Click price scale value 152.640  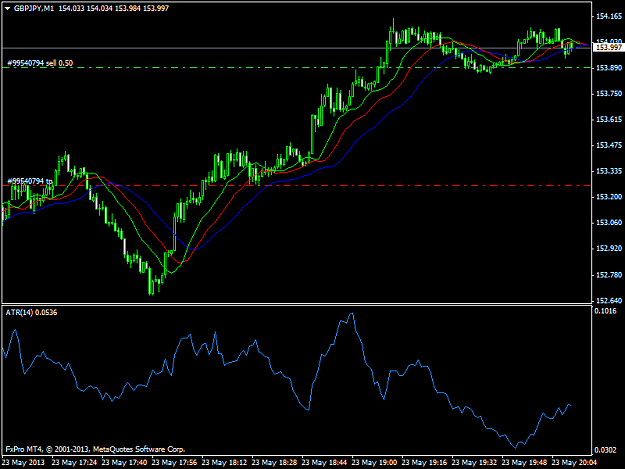609,300
